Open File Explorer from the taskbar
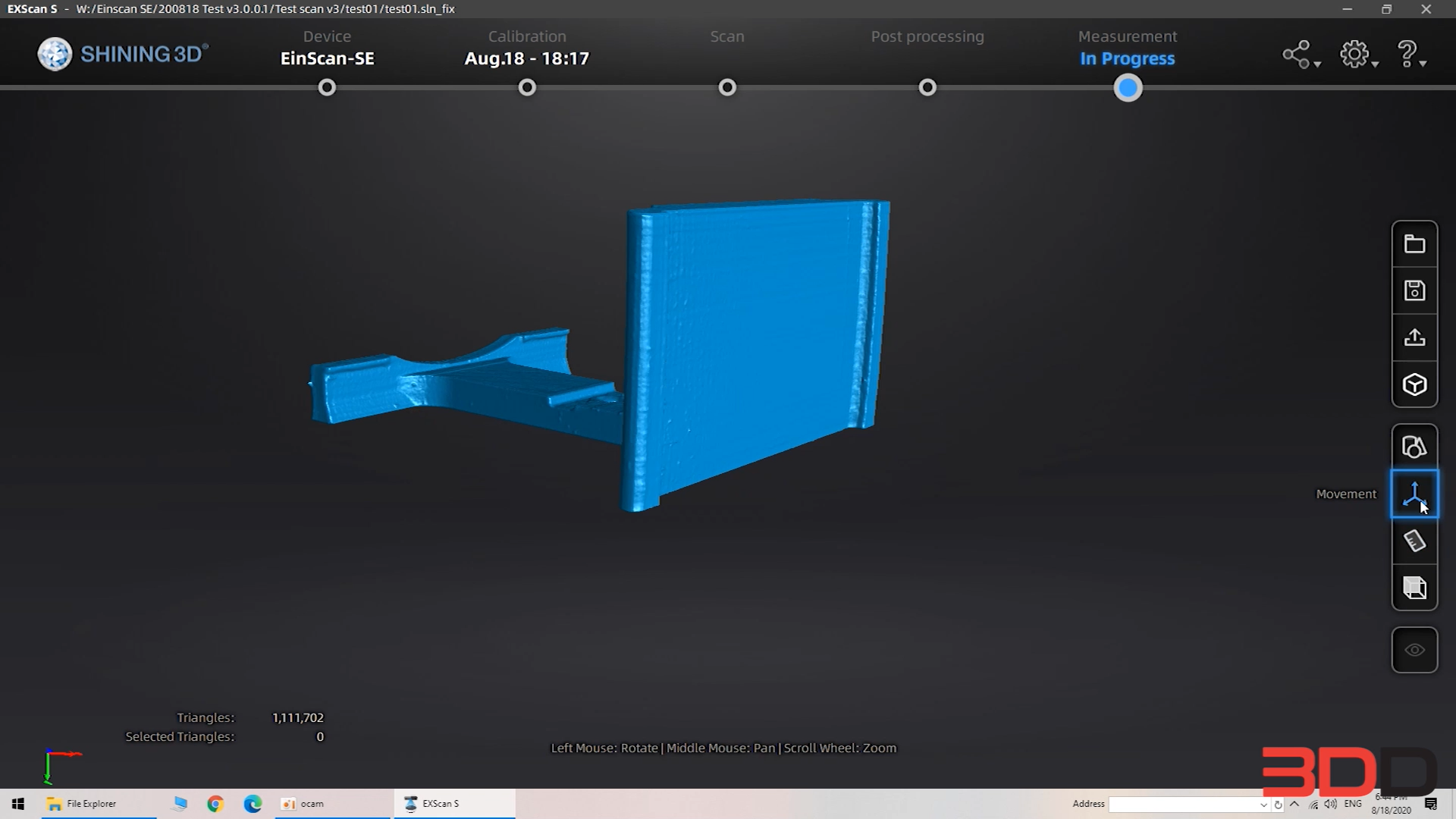 [82, 804]
